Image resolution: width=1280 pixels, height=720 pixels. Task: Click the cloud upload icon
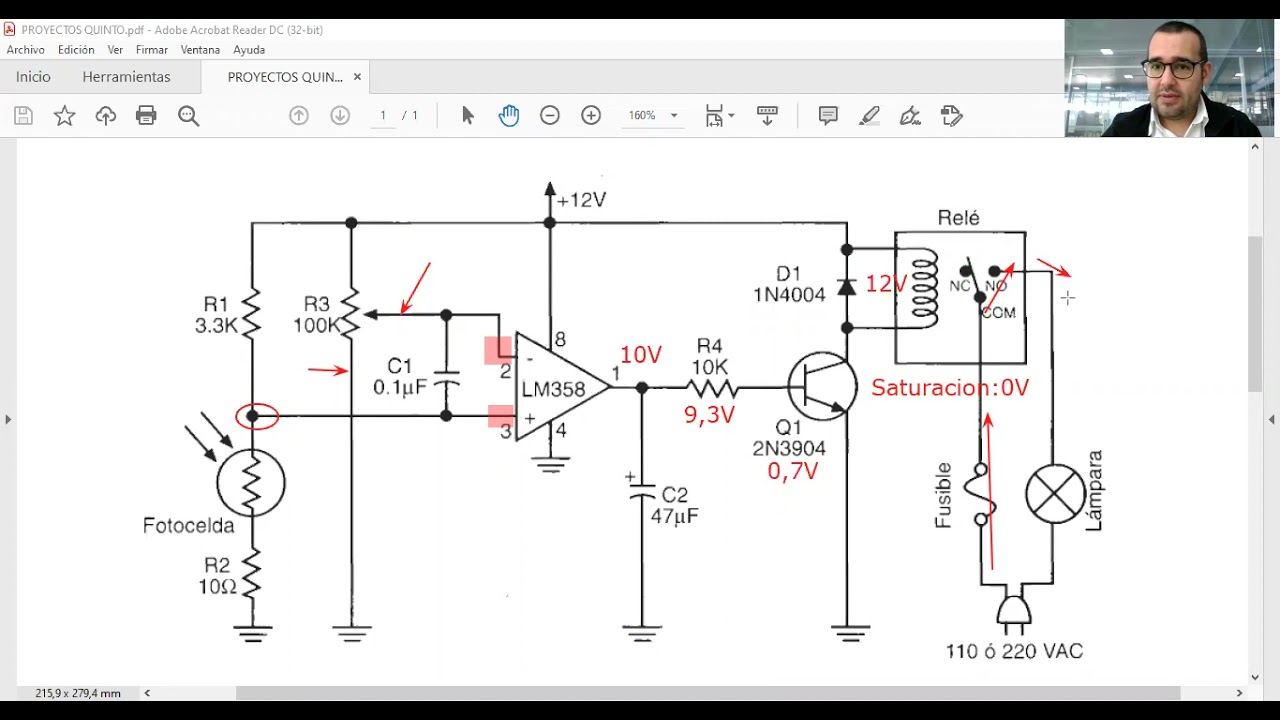click(106, 116)
